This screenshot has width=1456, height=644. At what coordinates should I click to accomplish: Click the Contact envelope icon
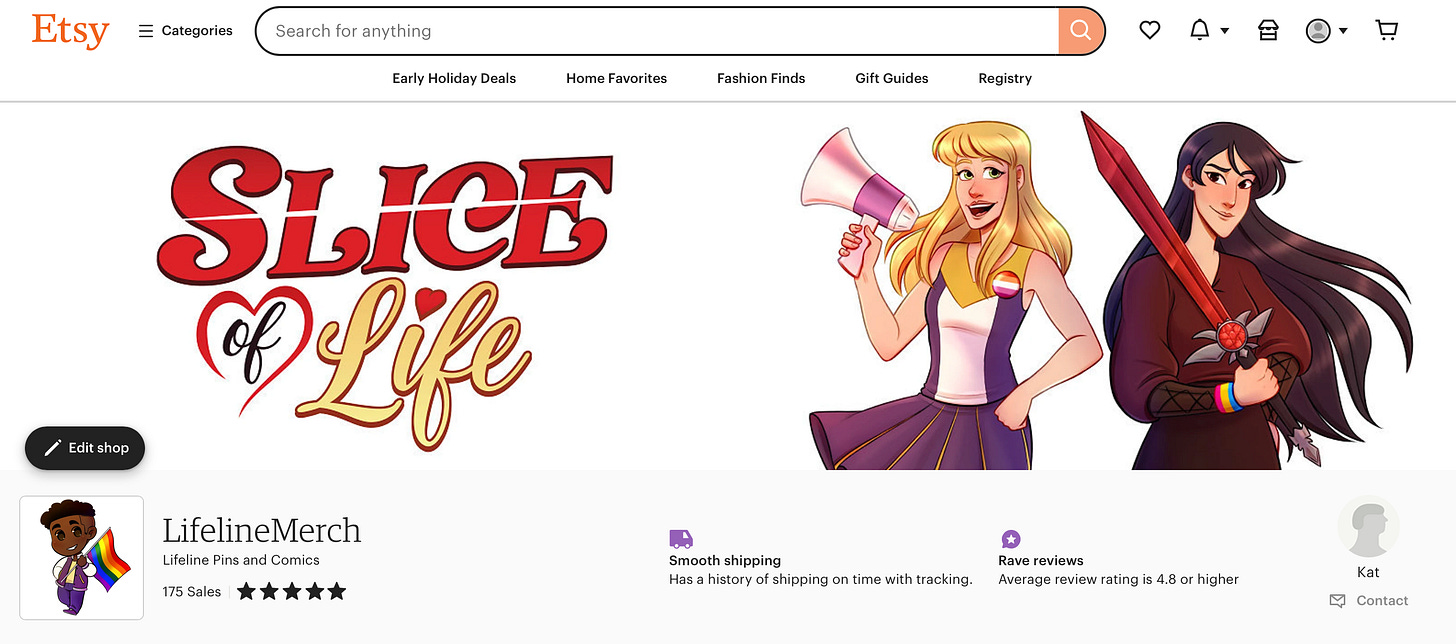[x=1337, y=601]
